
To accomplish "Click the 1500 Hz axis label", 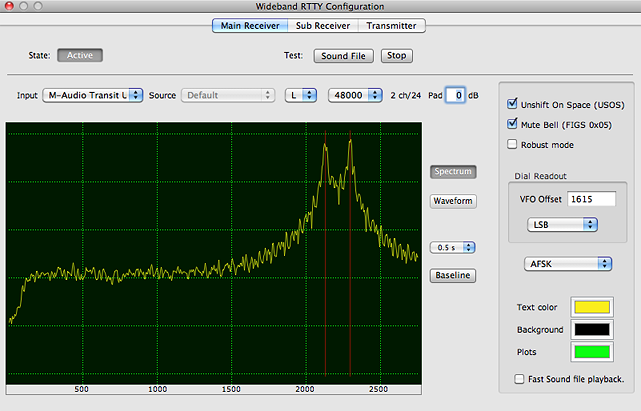I will 231,389.
